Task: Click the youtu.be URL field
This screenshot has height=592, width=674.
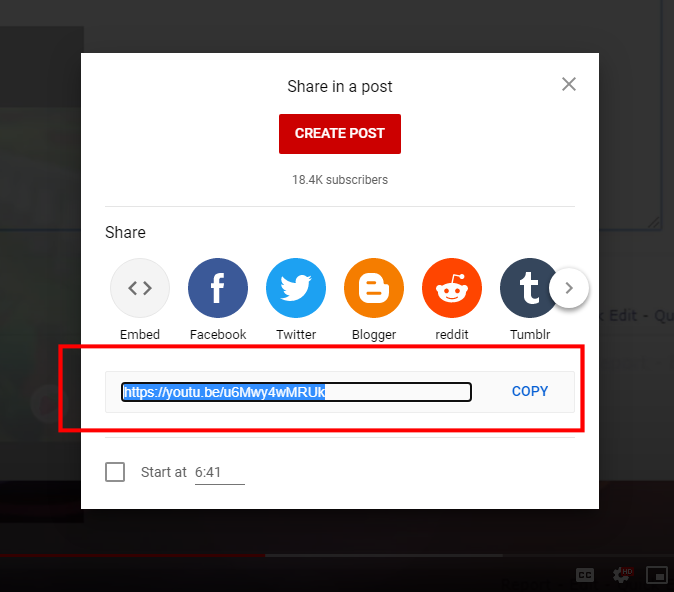Action: click(296, 392)
